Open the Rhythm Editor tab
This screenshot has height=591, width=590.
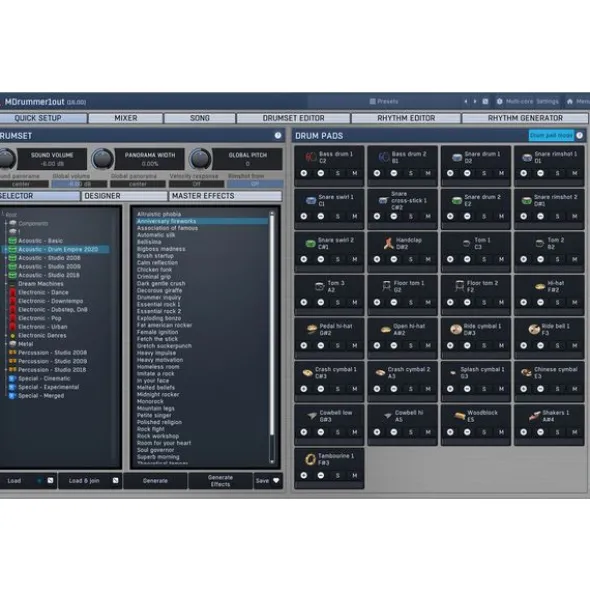coord(406,118)
